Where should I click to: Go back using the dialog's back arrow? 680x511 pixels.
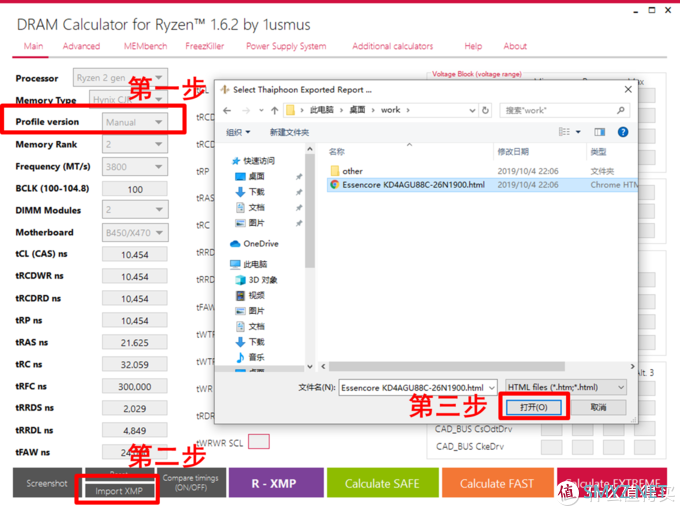click(x=227, y=111)
